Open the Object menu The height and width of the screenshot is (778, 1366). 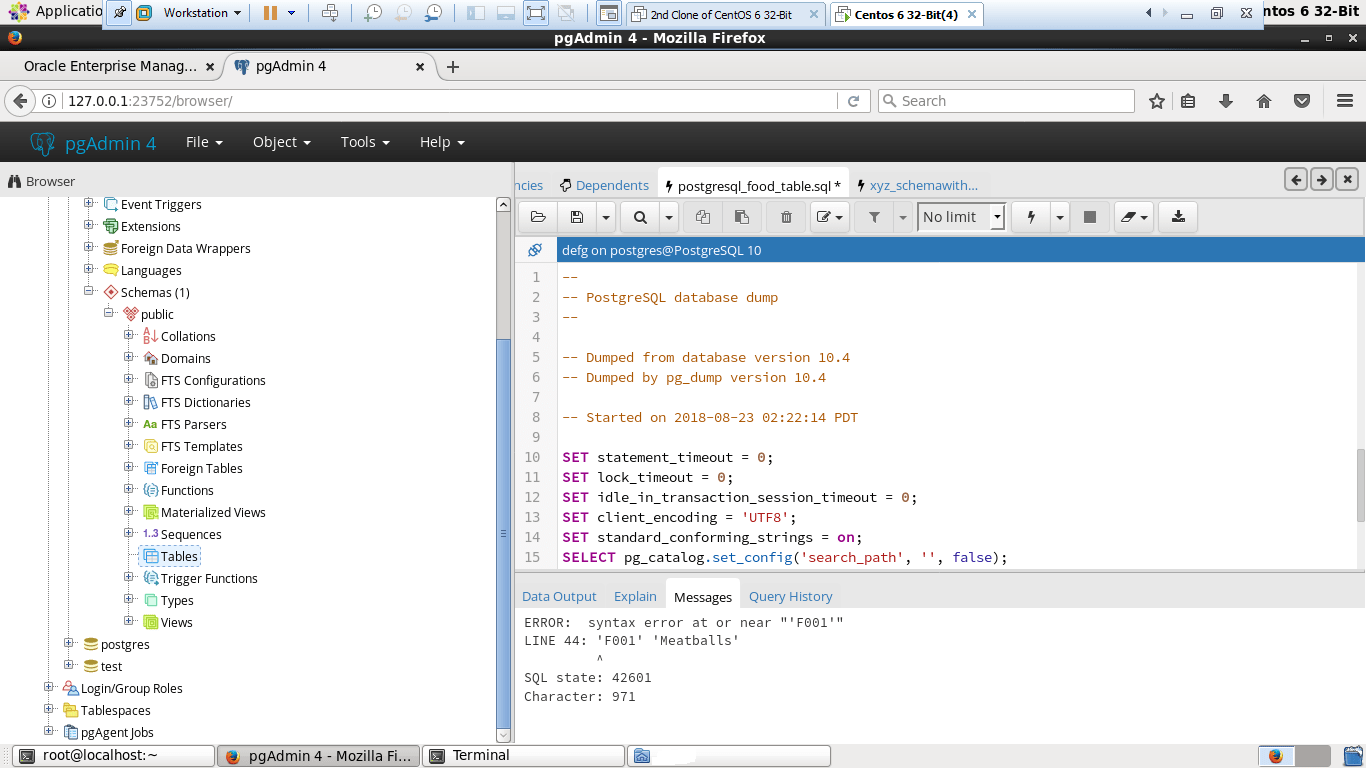click(282, 142)
